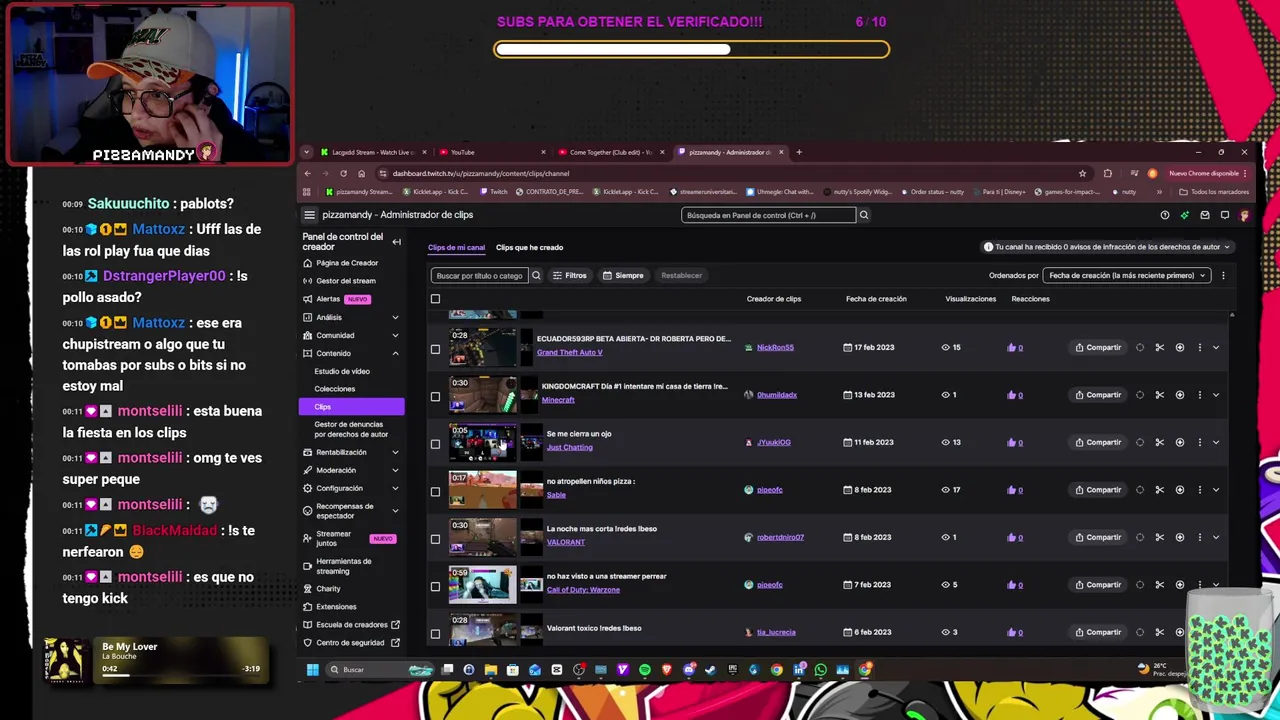This screenshot has height=720, width=1280.
Task: Bookmark this page with the star icon
Action: pos(1082,173)
